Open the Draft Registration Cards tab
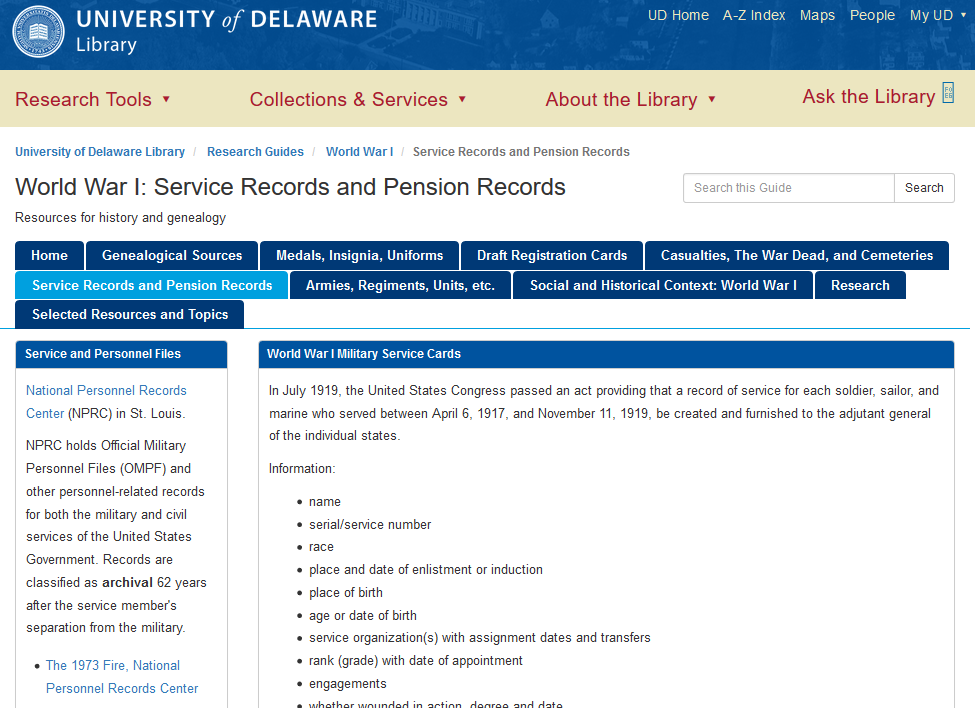Image resolution: width=975 pixels, height=708 pixels. (552, 255)
